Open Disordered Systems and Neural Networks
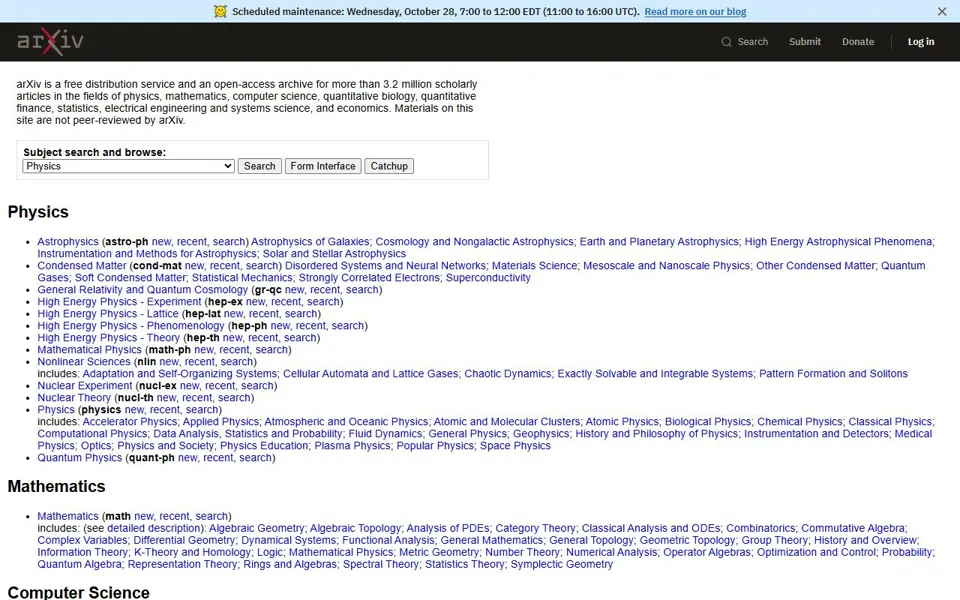960x600 pixels. point(385,266)
